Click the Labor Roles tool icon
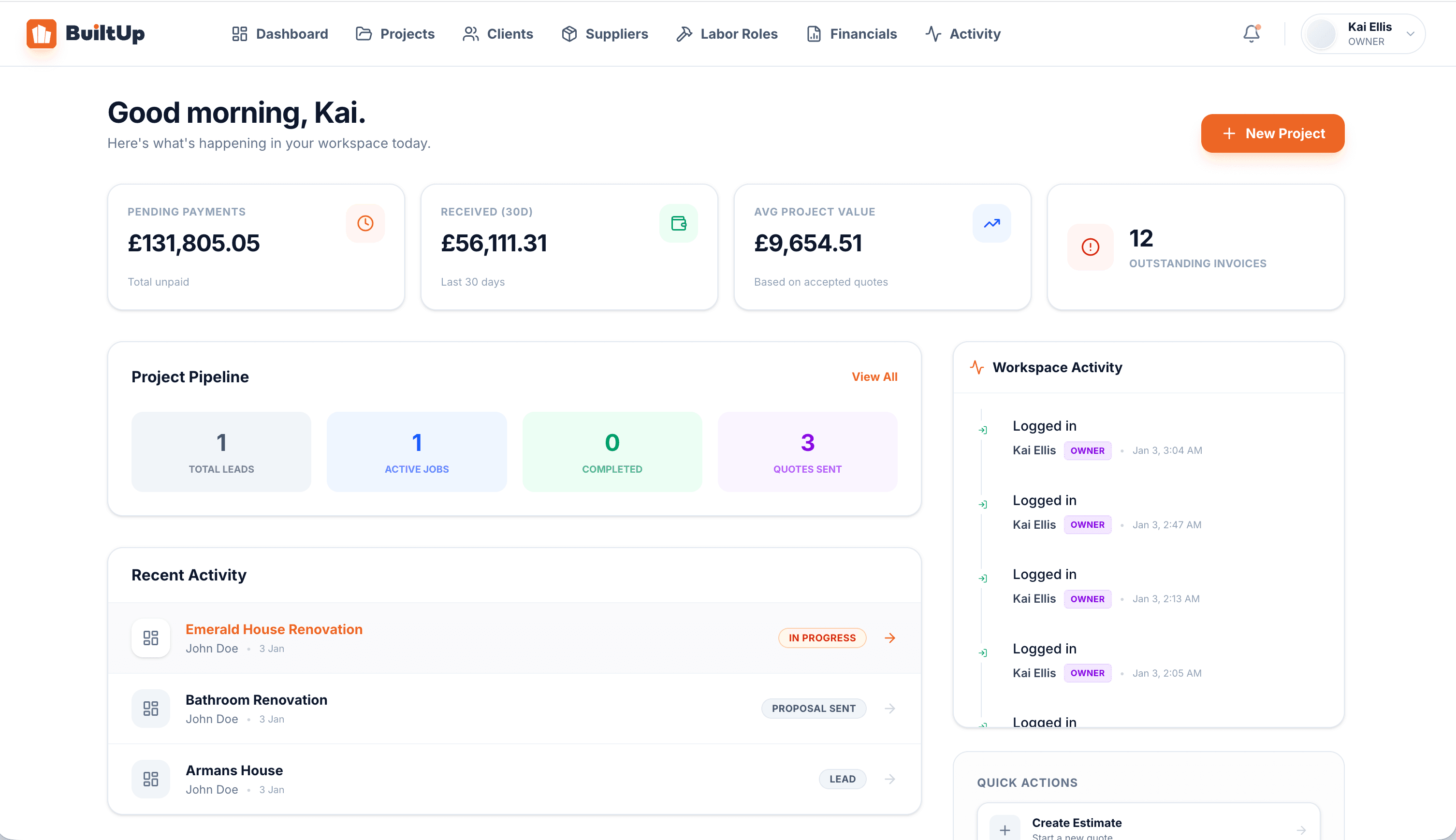This screenshot has height=840, width=1456. (684, 33)
